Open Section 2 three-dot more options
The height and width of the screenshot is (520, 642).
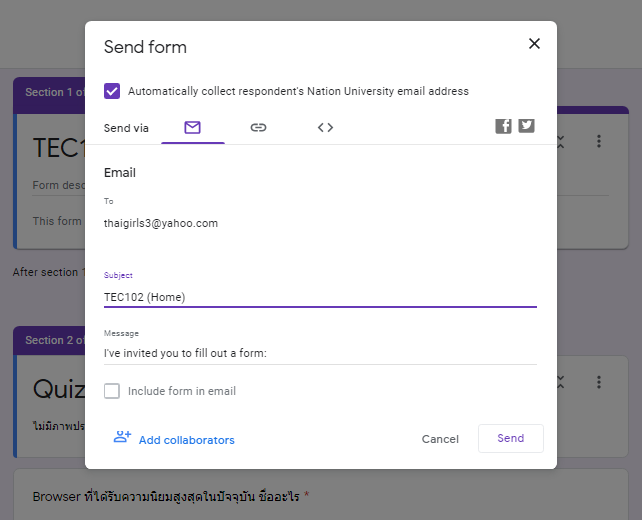[598, 382]
